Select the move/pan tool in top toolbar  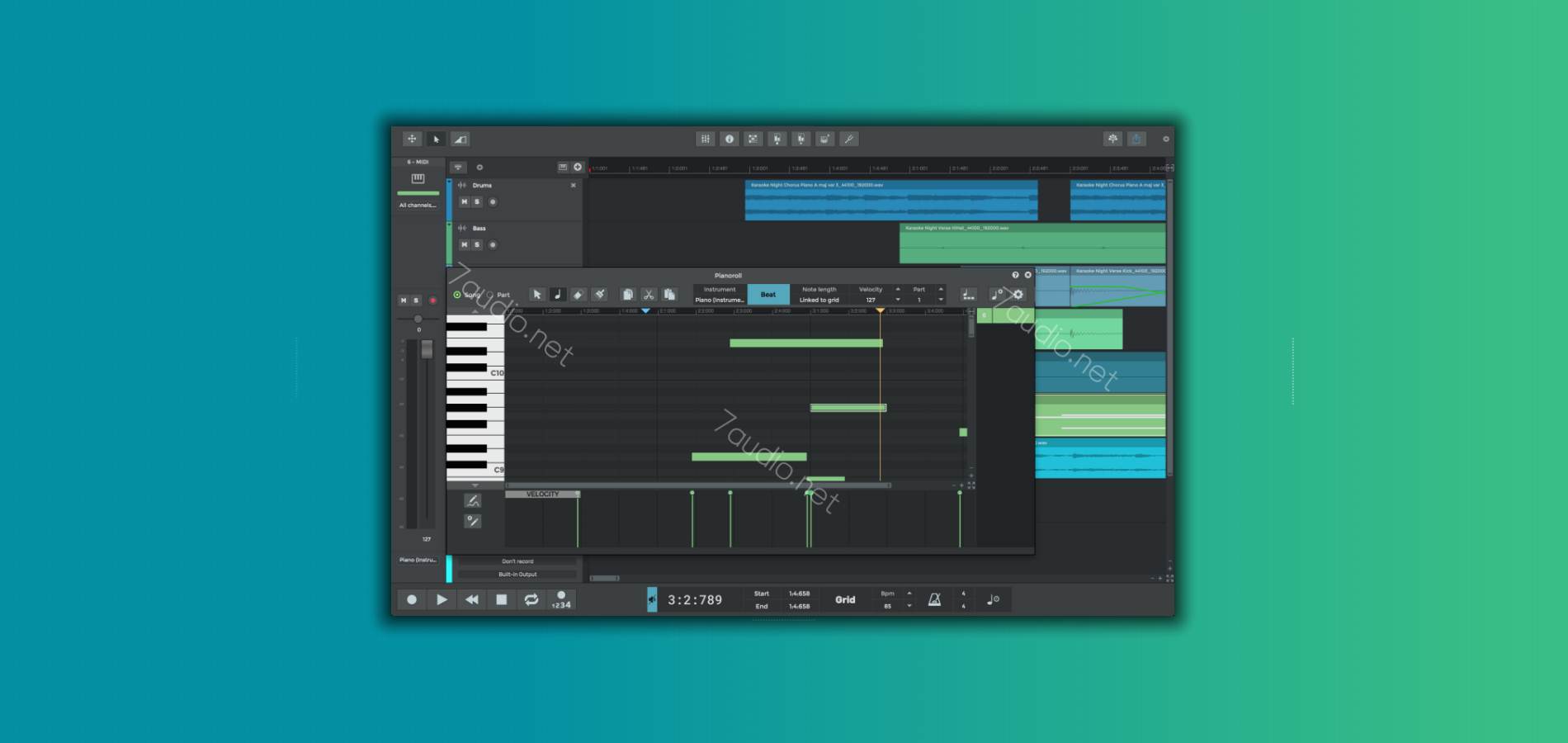(x=412, y=139)
